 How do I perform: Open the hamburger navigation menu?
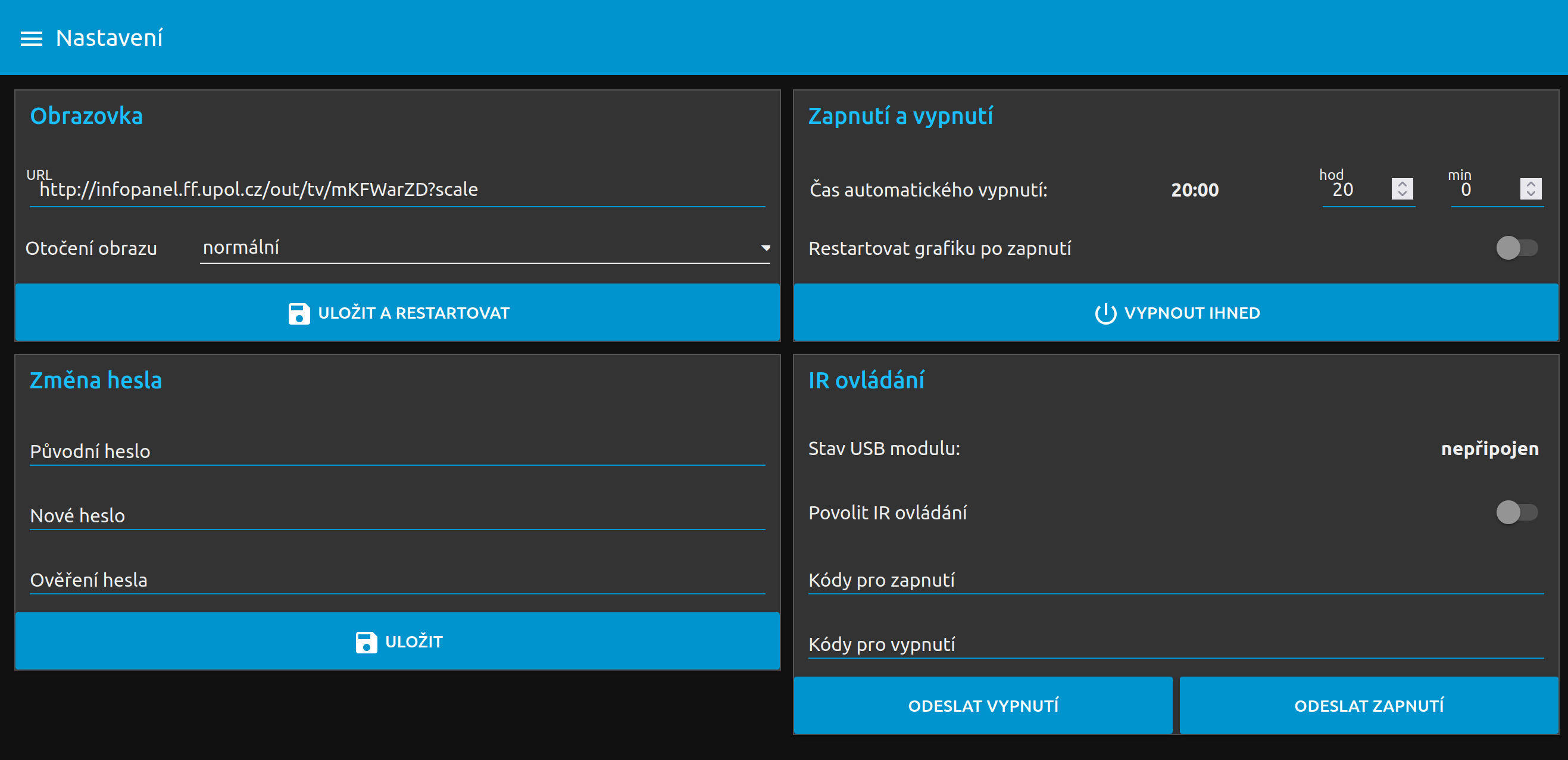[31, 38]
